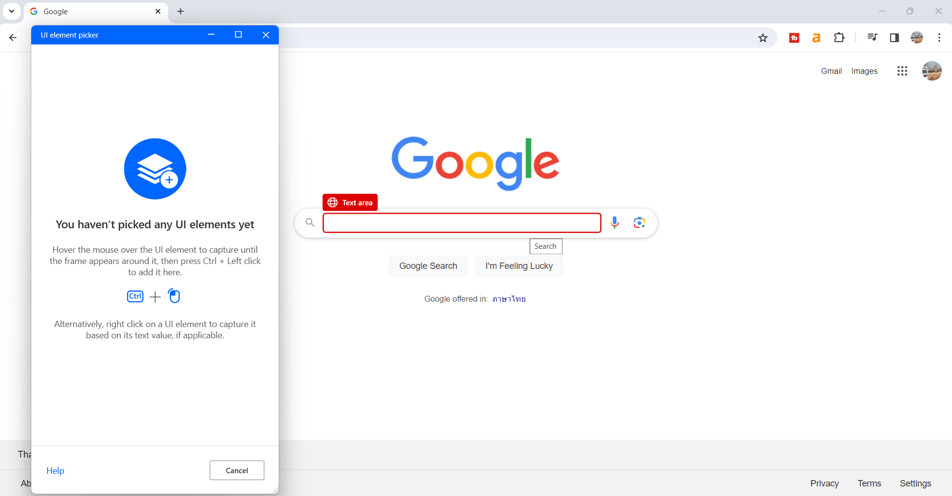952x496 pixels.
Task: Open the Terms footer link
Action: point(869,483)
